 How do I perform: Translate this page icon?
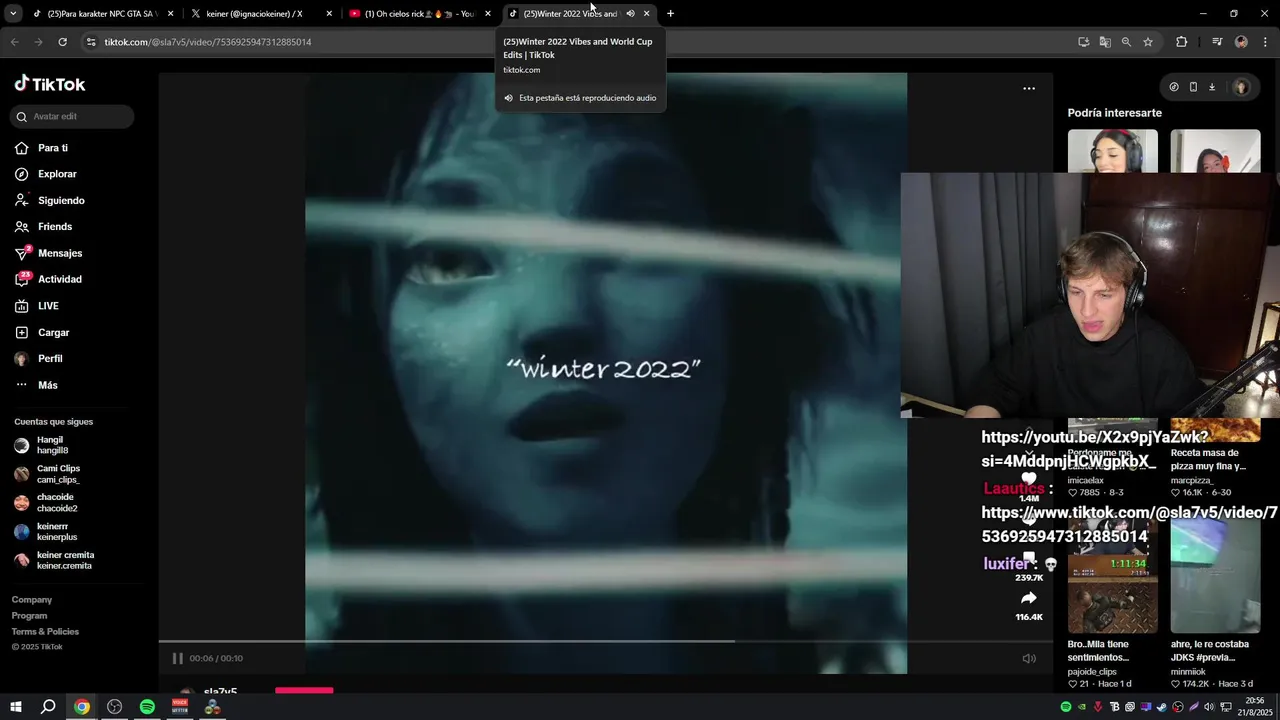(x=1105, y=42)
